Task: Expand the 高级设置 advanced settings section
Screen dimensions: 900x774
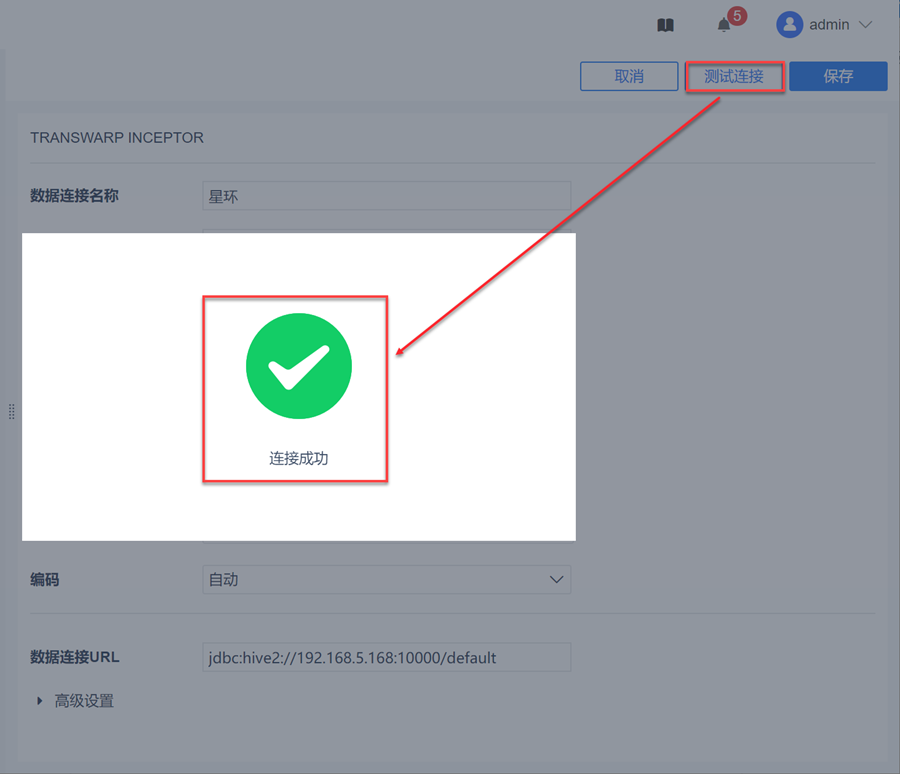Action: click(75, 701)
